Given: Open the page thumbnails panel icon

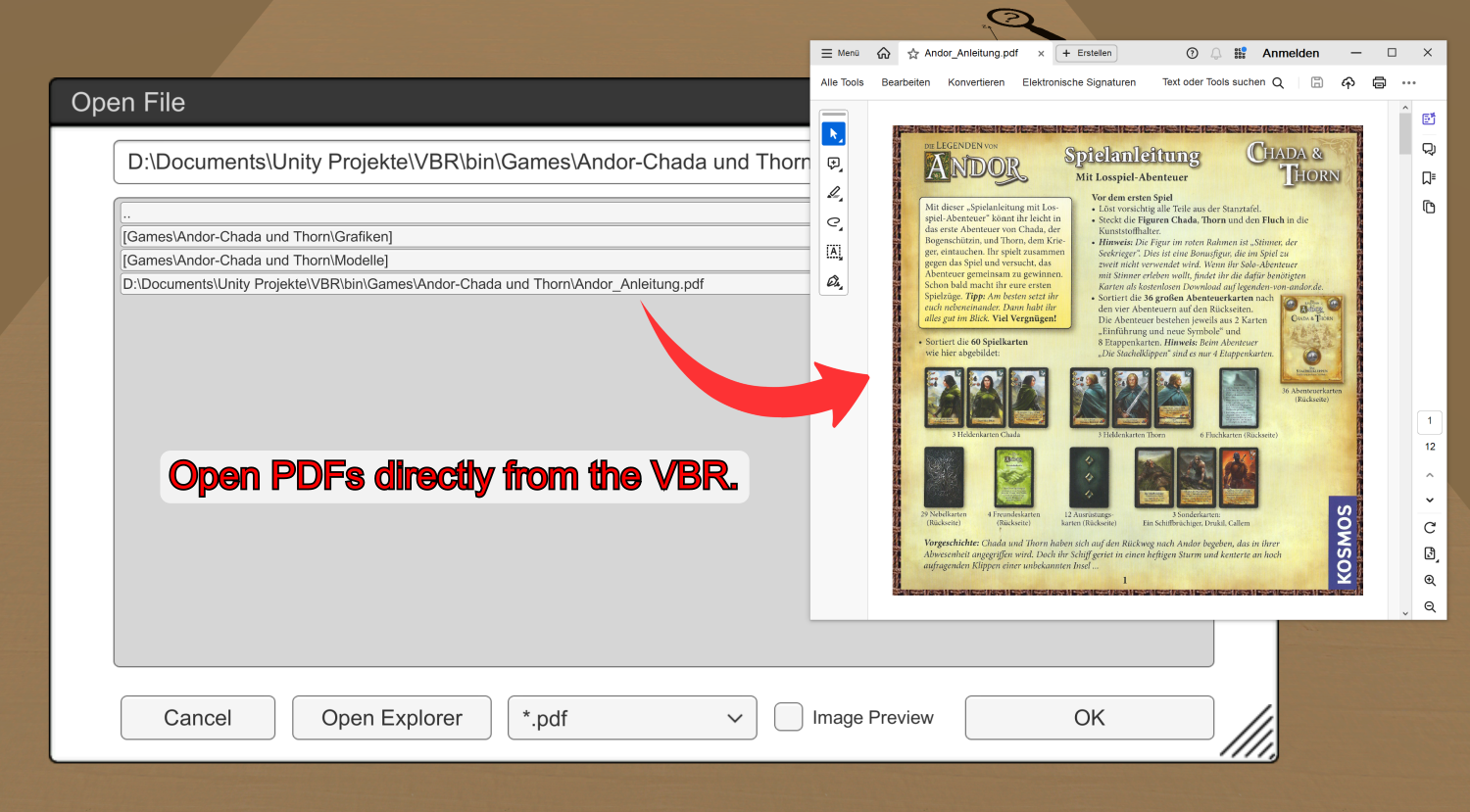Looking at the screenshot, I should 1429,207.
